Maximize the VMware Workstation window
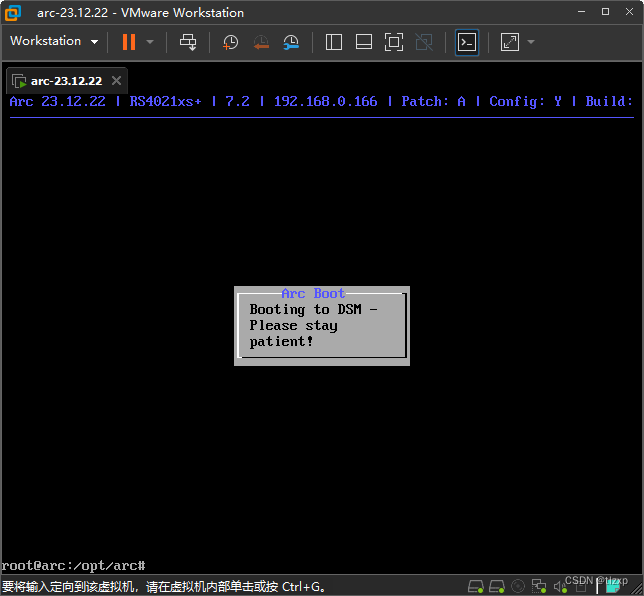The image size is (644, 596). (x=605, y=12)
